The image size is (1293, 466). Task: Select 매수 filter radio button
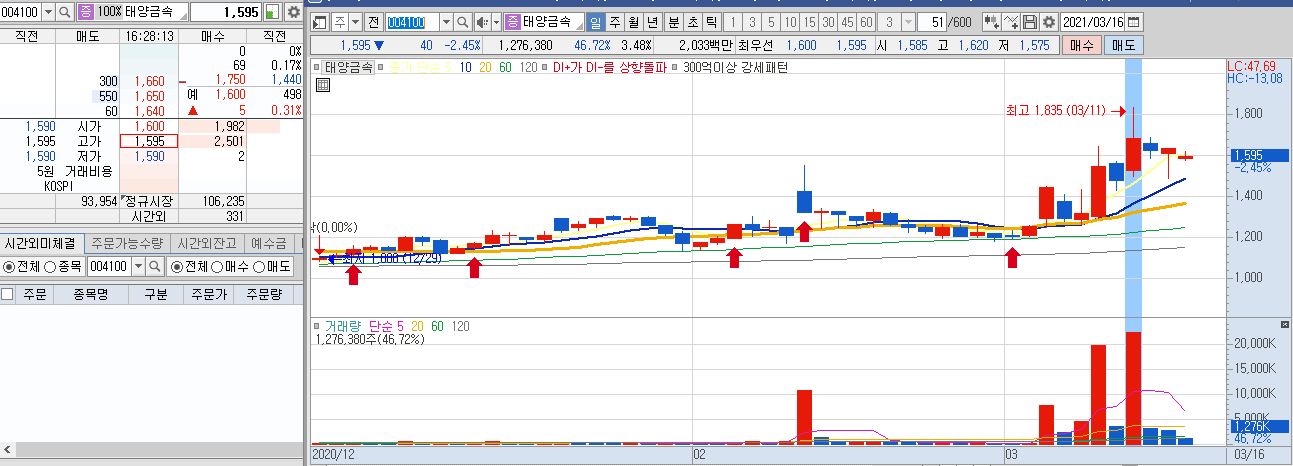coord(216,267)
